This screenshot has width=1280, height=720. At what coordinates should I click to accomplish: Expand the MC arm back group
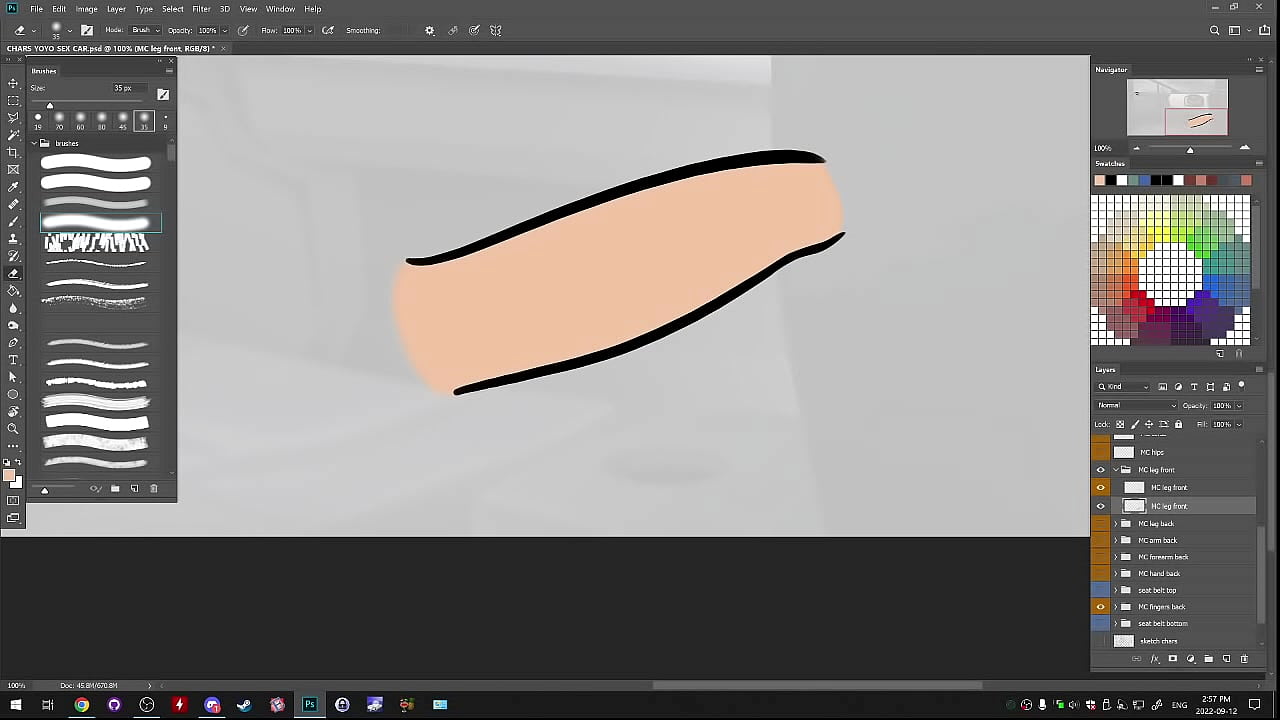coord(1116,540)
